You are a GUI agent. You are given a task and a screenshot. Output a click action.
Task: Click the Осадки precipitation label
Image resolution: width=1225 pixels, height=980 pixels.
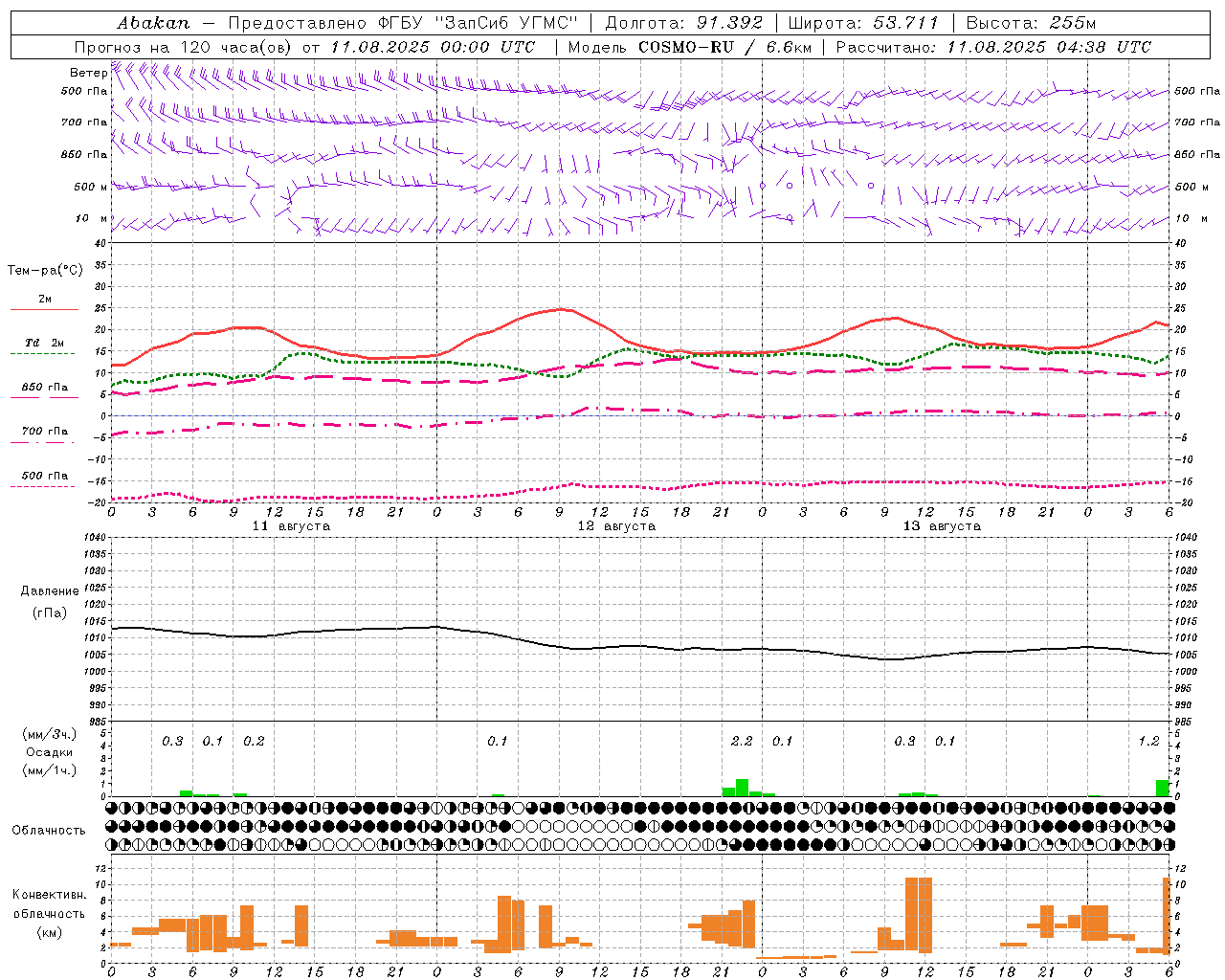click(x=50, y=752)
